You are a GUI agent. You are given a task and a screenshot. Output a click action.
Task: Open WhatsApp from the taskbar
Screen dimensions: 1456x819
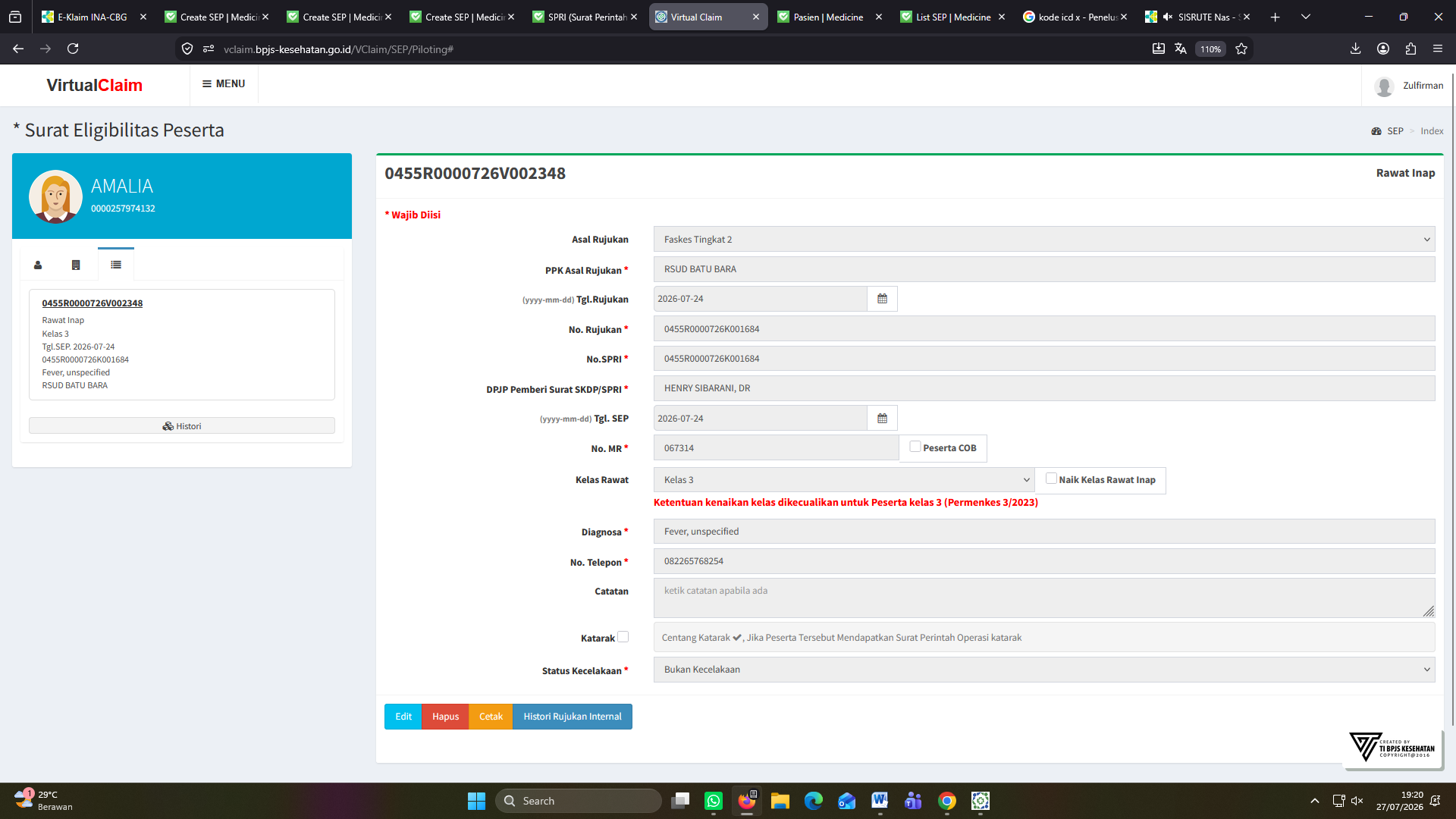(714, 801)
